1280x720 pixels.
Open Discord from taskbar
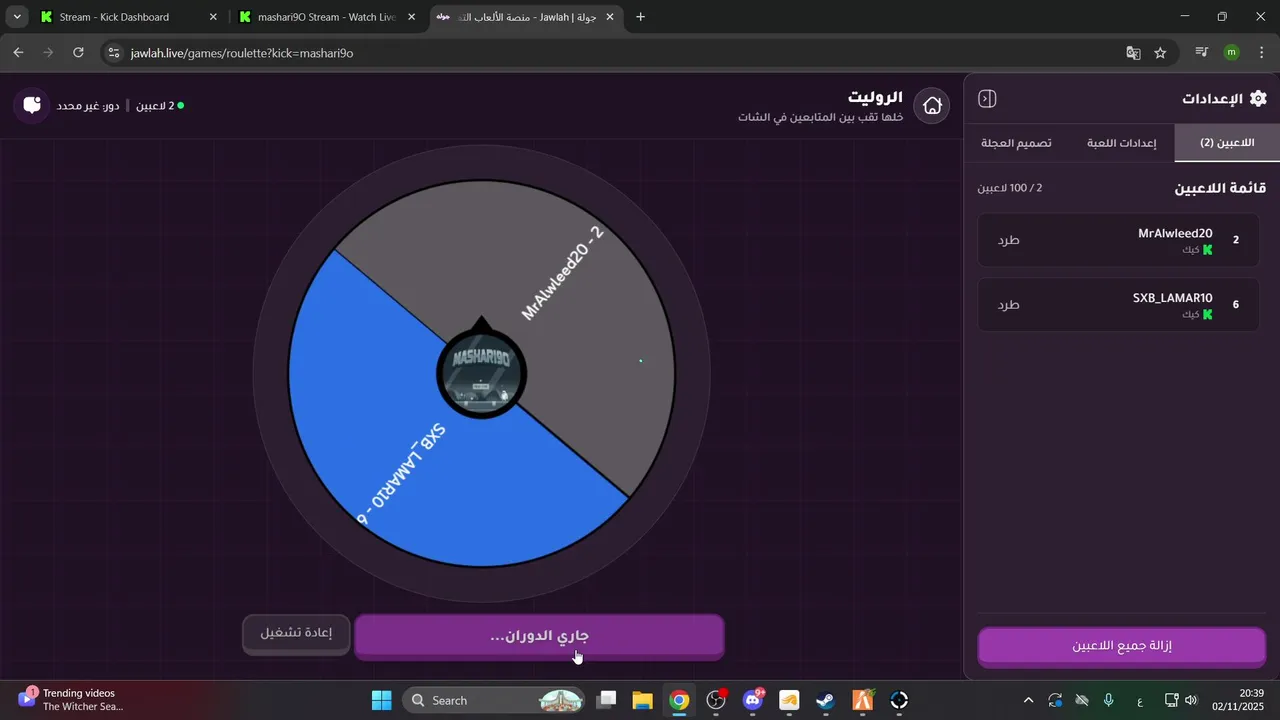pyautogui.click(x=753, y=700)
